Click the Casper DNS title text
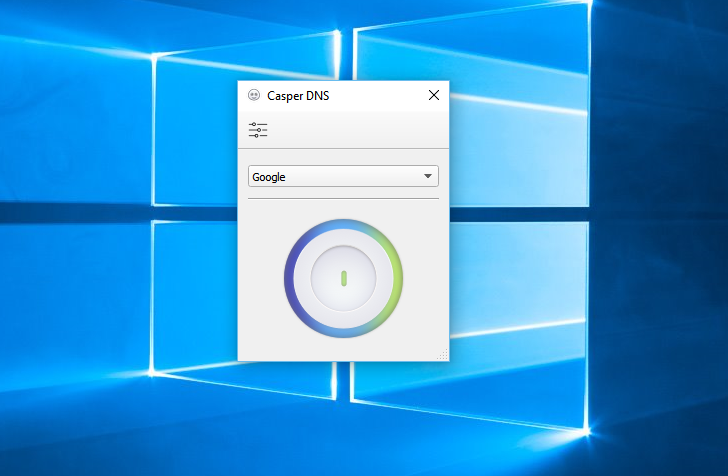Screen dimensions: 728x476 point(298,96)
